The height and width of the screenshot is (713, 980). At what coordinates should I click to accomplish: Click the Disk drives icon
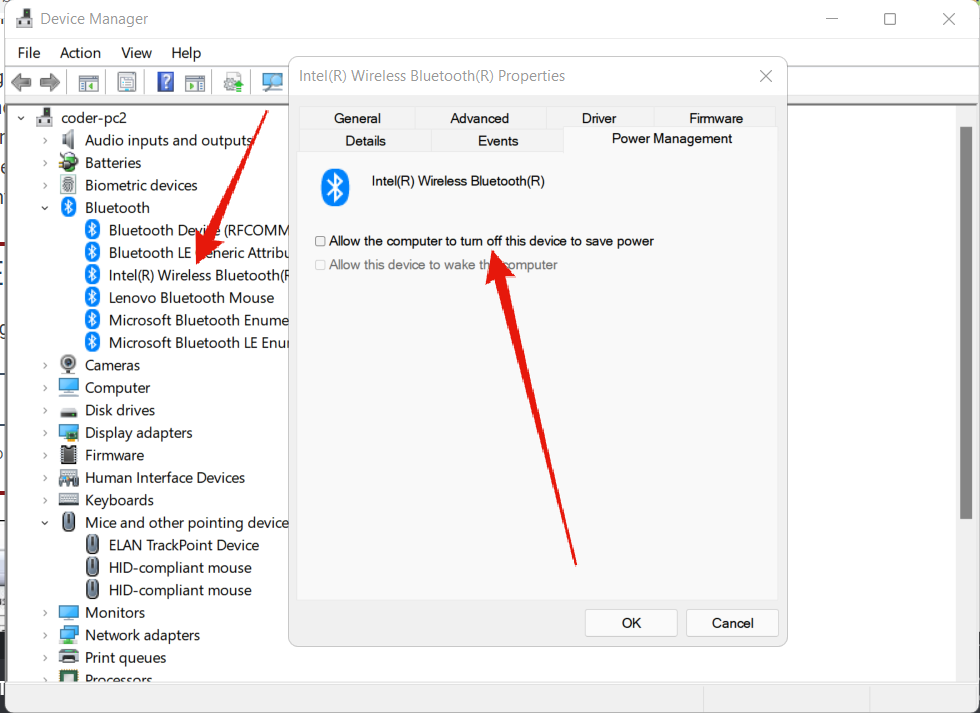68,412
